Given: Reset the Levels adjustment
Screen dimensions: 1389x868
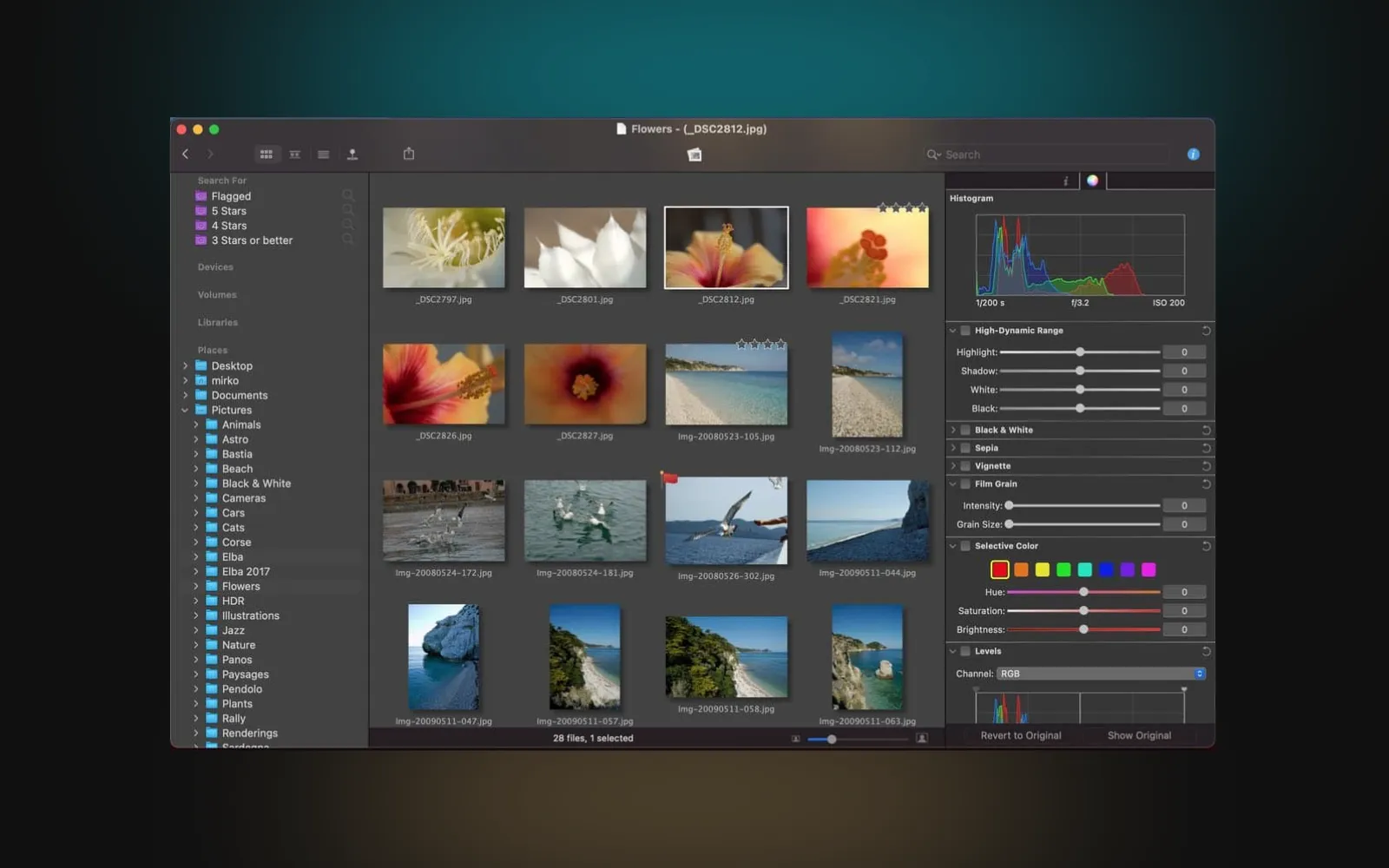Looking at the screenshot, I should [1206, 651].
